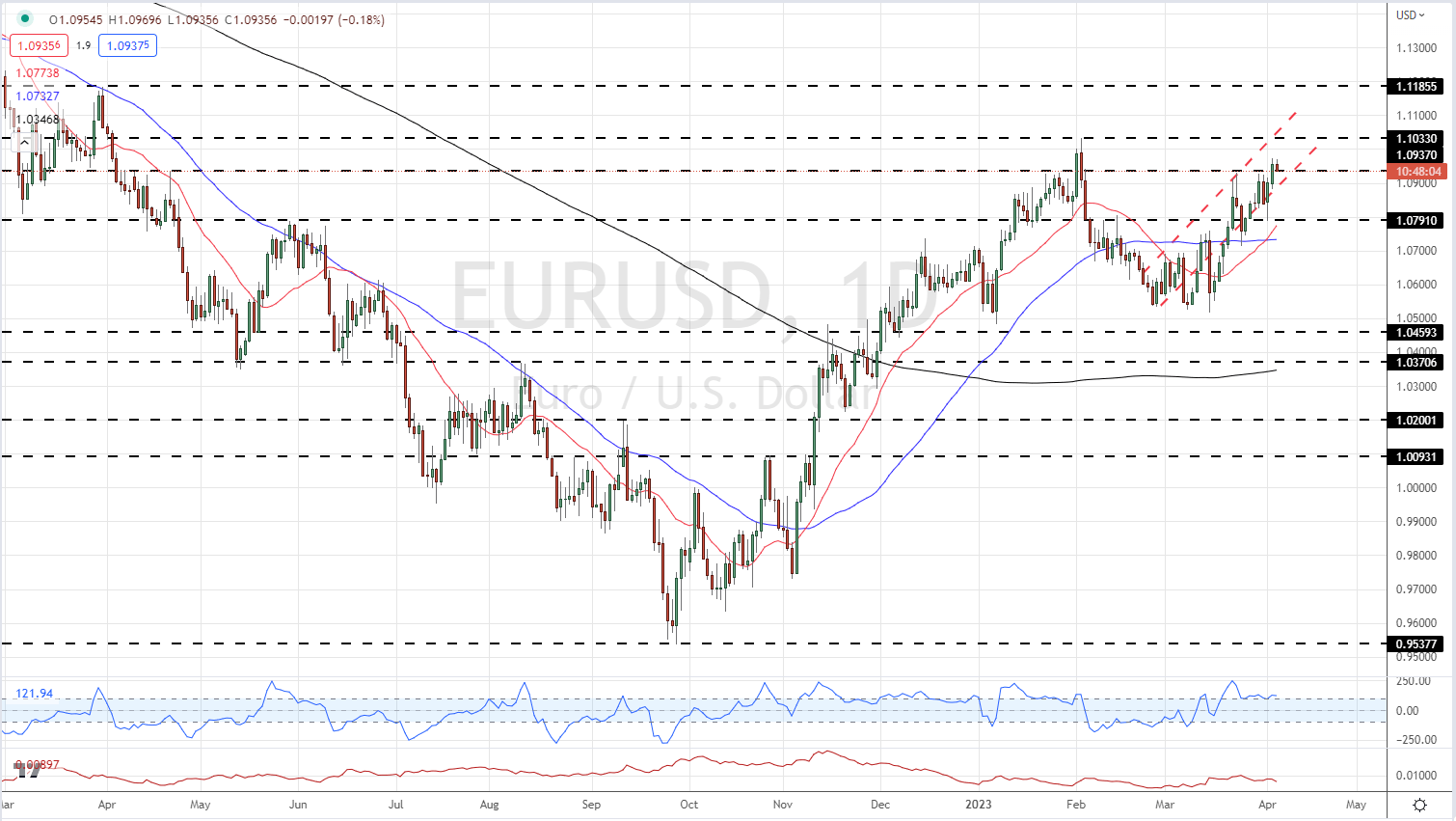Click the green market status dot

25,18
